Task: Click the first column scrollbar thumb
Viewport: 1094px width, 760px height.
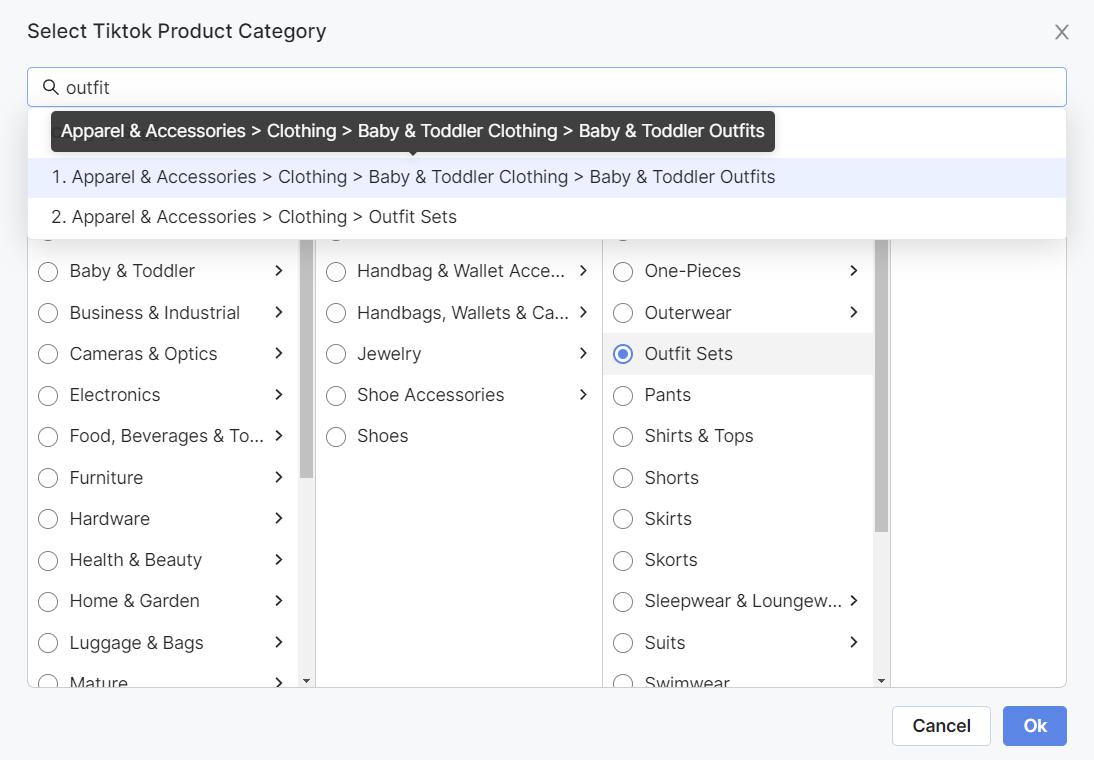Action: point(306,359)
